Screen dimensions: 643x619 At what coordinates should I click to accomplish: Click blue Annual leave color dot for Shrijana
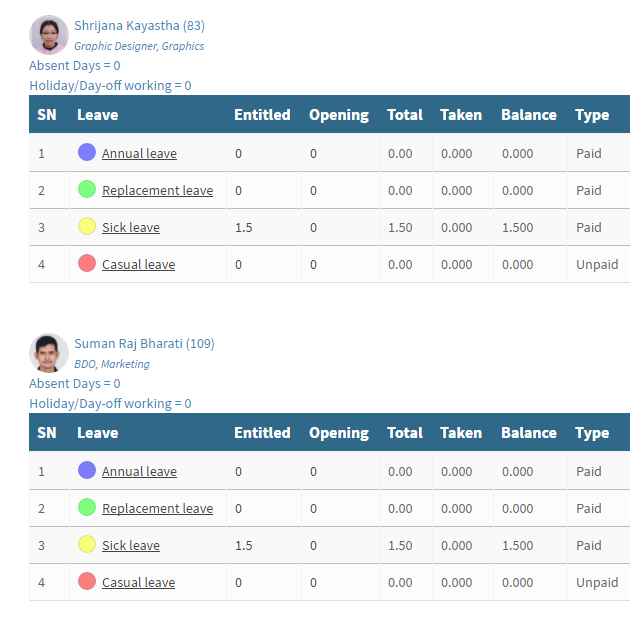pyautogui.click(x=87, y=152)
